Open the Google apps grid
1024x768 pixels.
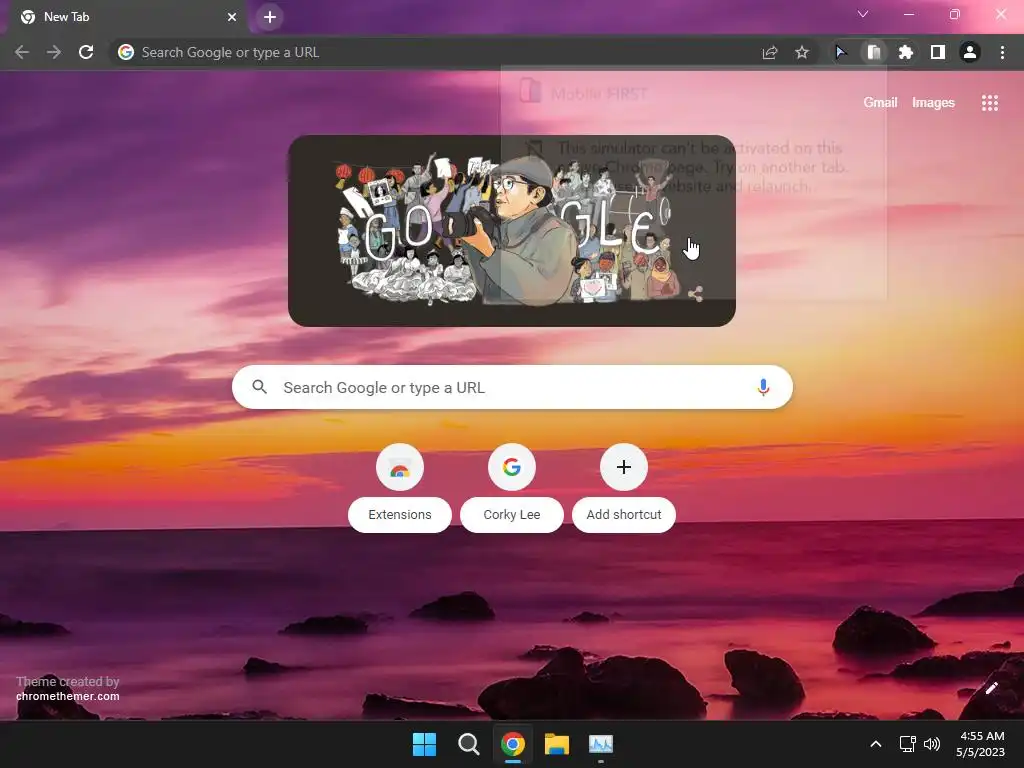pos(989,103)
